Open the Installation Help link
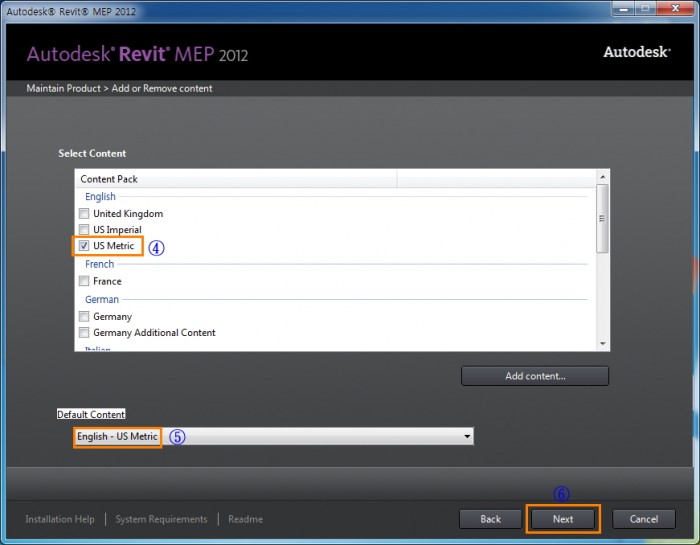 click(x=60, y=519)
